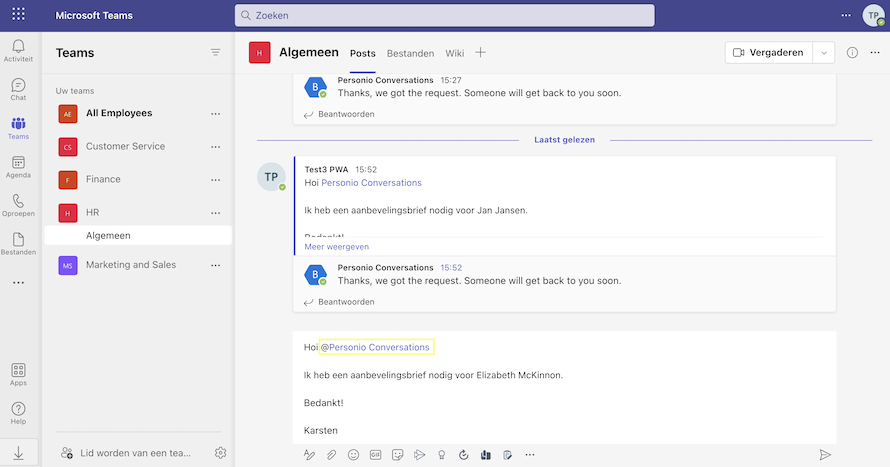Click the Zoeken search field
The width and height of the screenshot is (890, 467).
pyautogui.click(x=444, y=15)
